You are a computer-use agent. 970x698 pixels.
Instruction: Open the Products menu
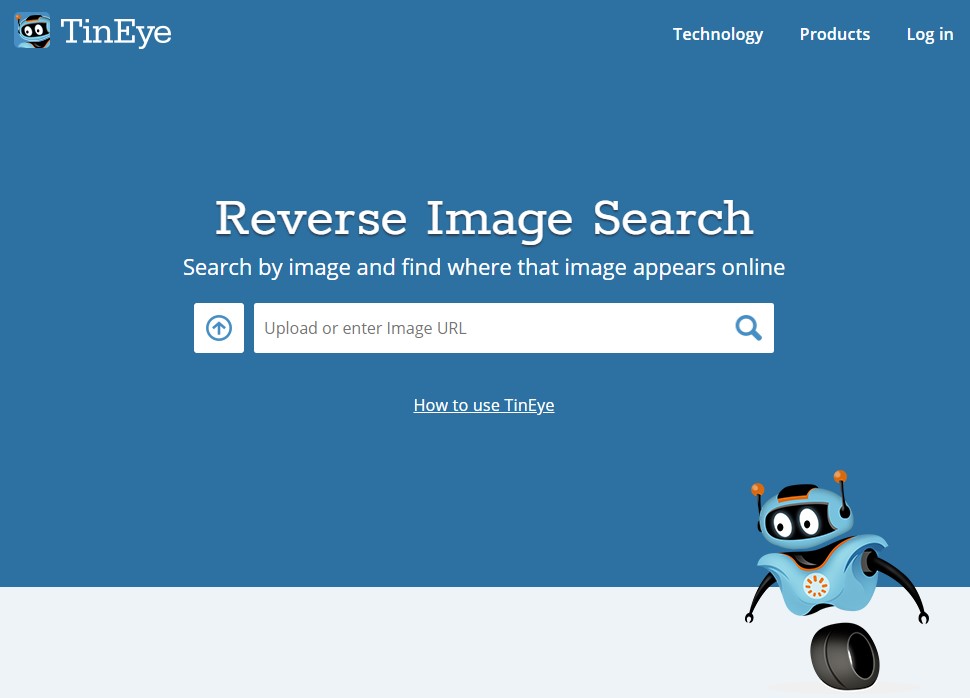coord(835,34)
